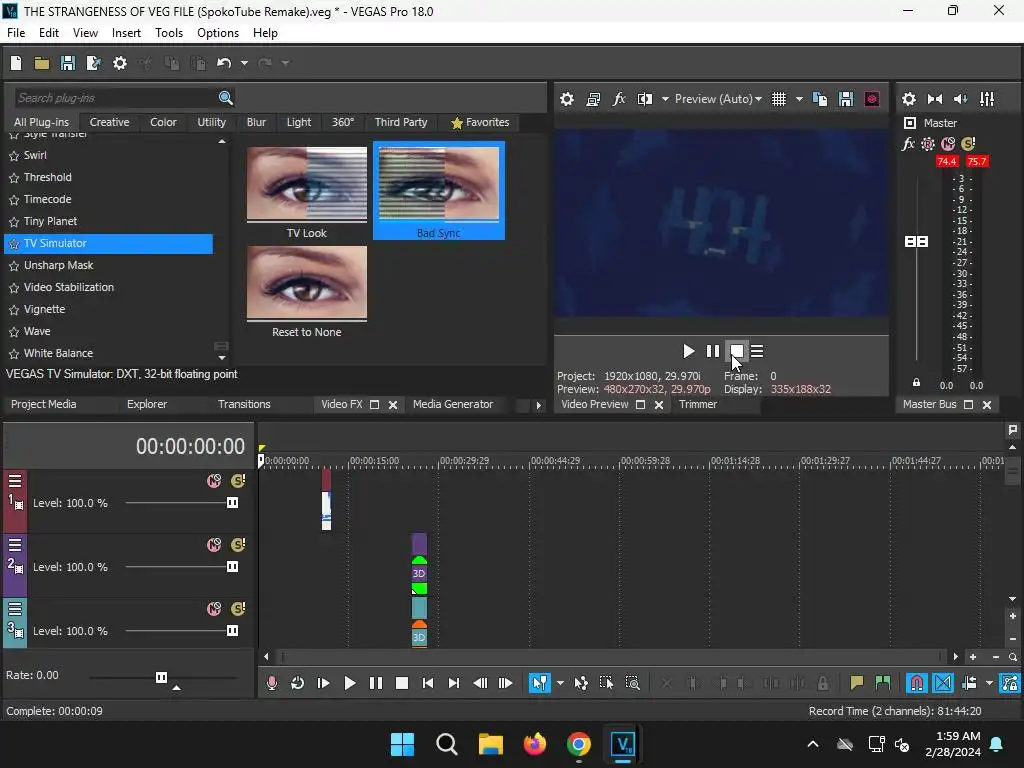This screenshot has width=1024, height=768.
Task: Adjust track 2 Level slider handle
Action: click(232, 567)
